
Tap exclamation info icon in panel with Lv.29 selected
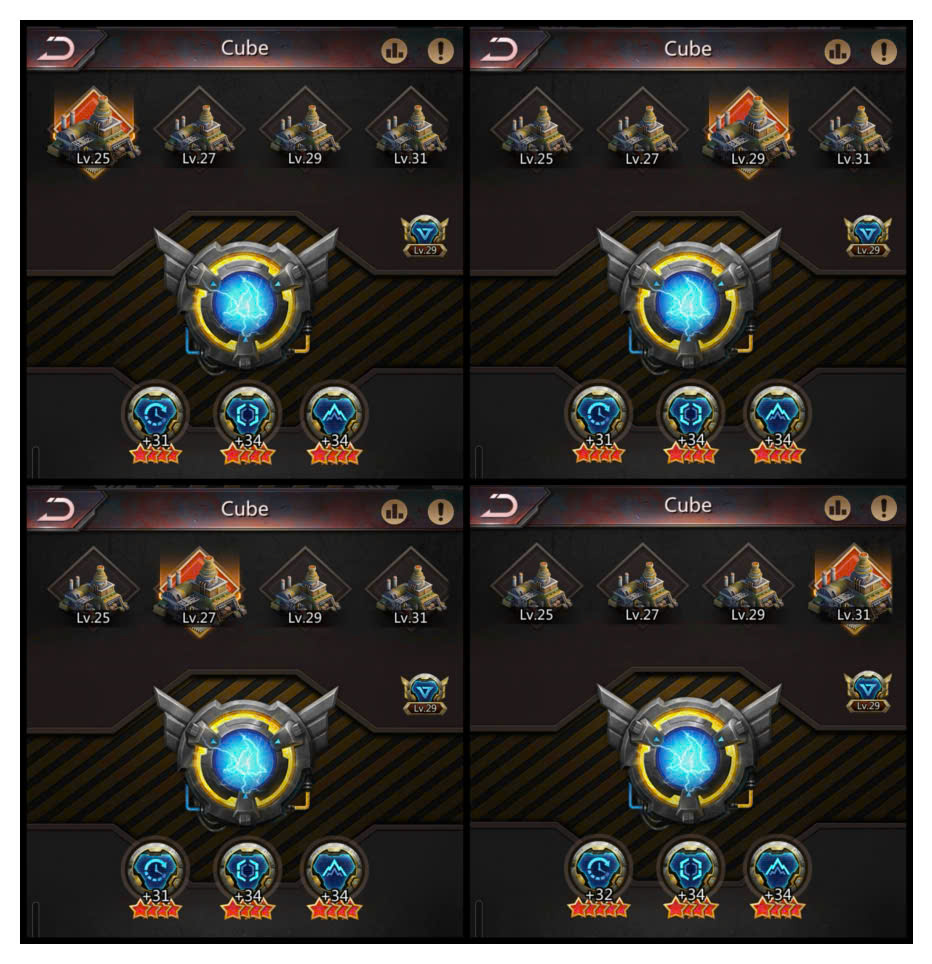pyautogui.click(x=883, y=52)
